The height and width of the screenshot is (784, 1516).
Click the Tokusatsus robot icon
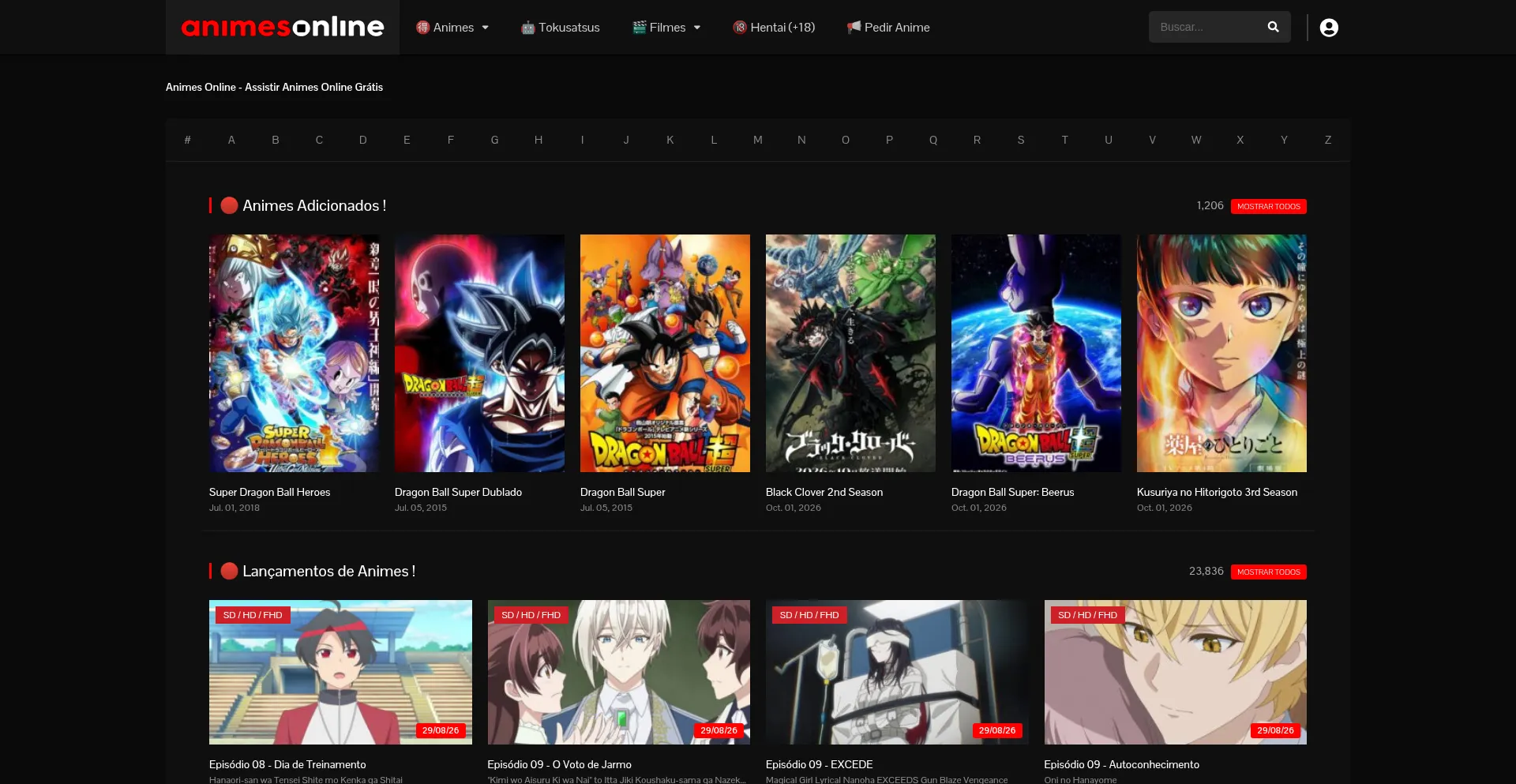(527, 28)
